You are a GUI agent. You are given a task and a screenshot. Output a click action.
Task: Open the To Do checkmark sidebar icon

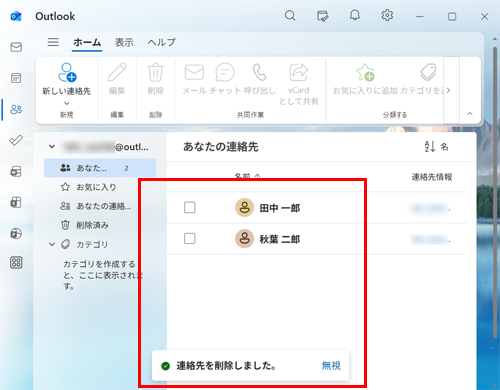point(16,140)
